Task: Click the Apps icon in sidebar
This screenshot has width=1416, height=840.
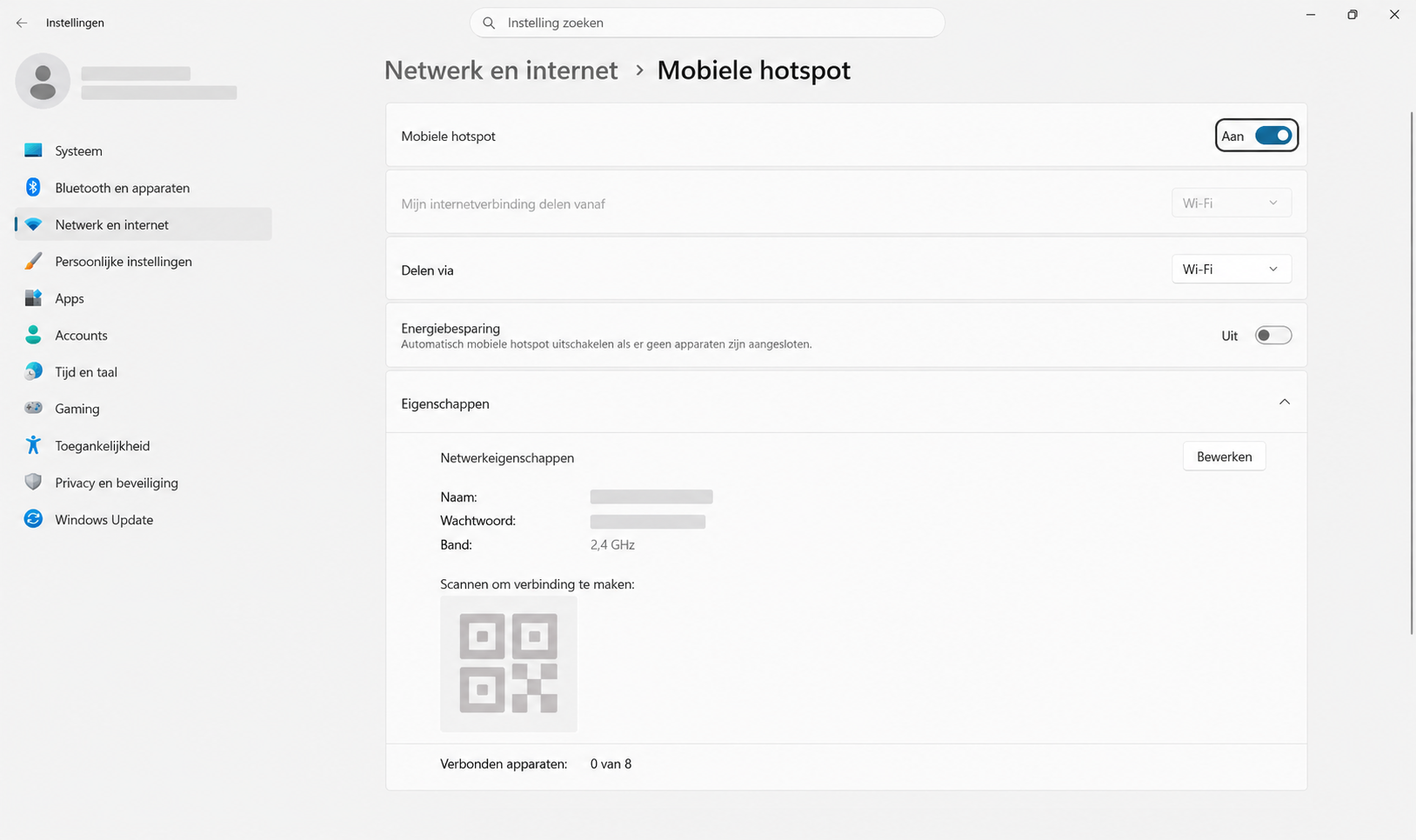Action: (33, 298)
